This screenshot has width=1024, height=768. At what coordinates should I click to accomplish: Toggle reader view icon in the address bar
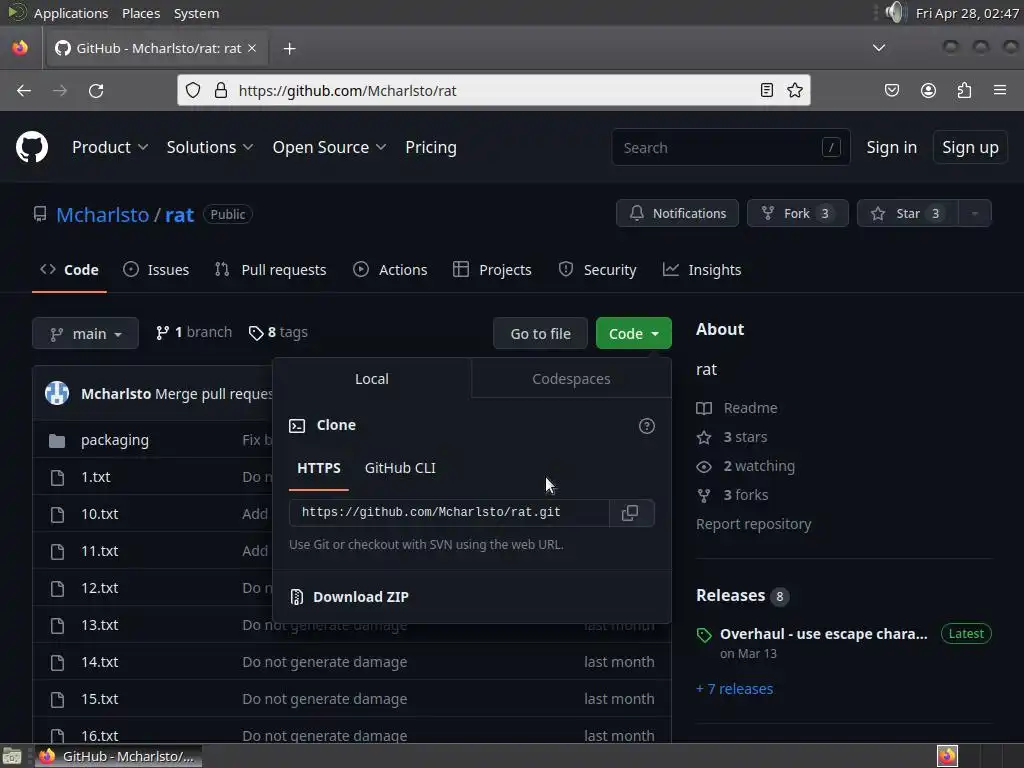pos(767,90)
